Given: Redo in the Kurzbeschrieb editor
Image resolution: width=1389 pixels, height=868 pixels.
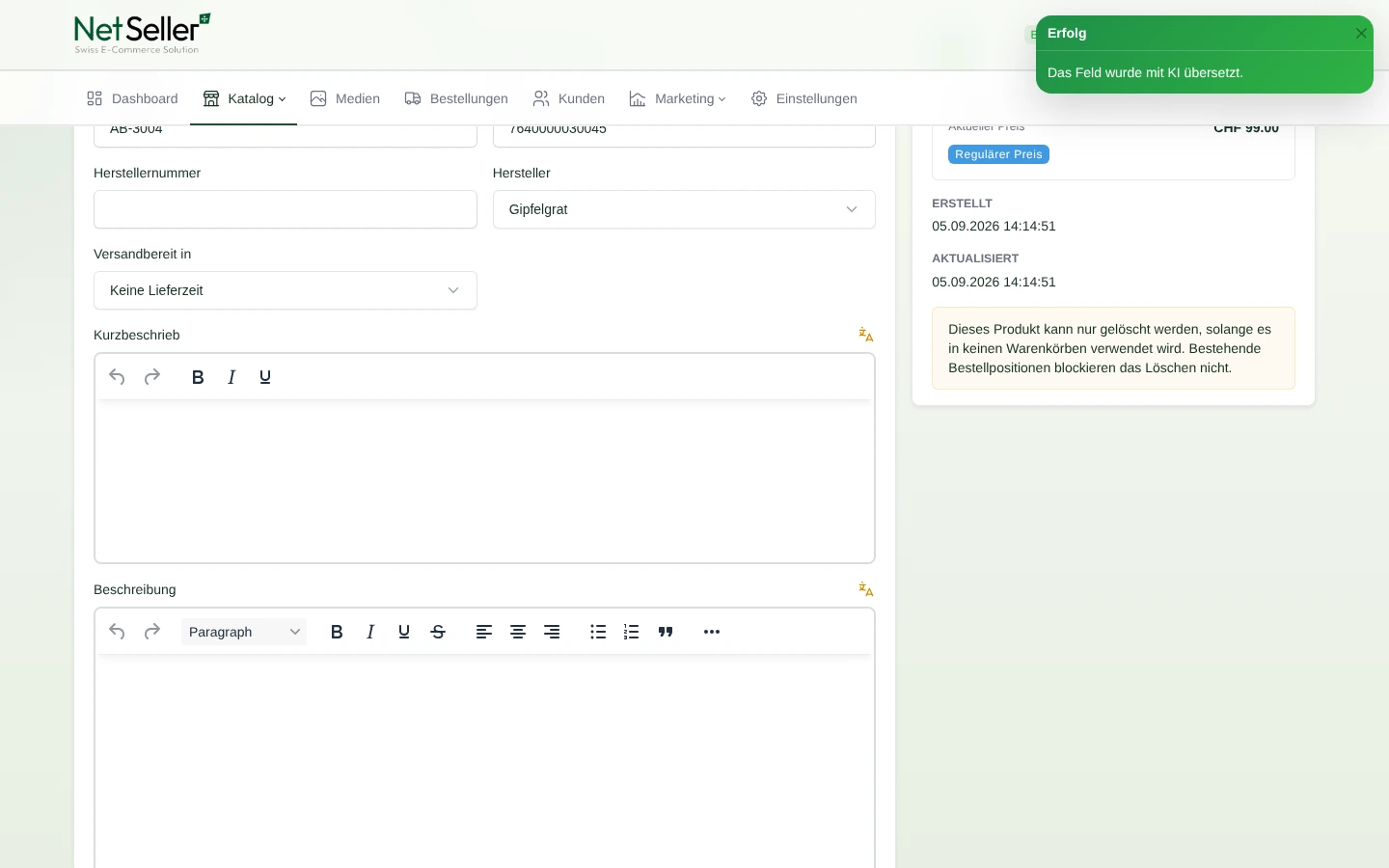Looking at the screenshot, I should click(151, 377).
